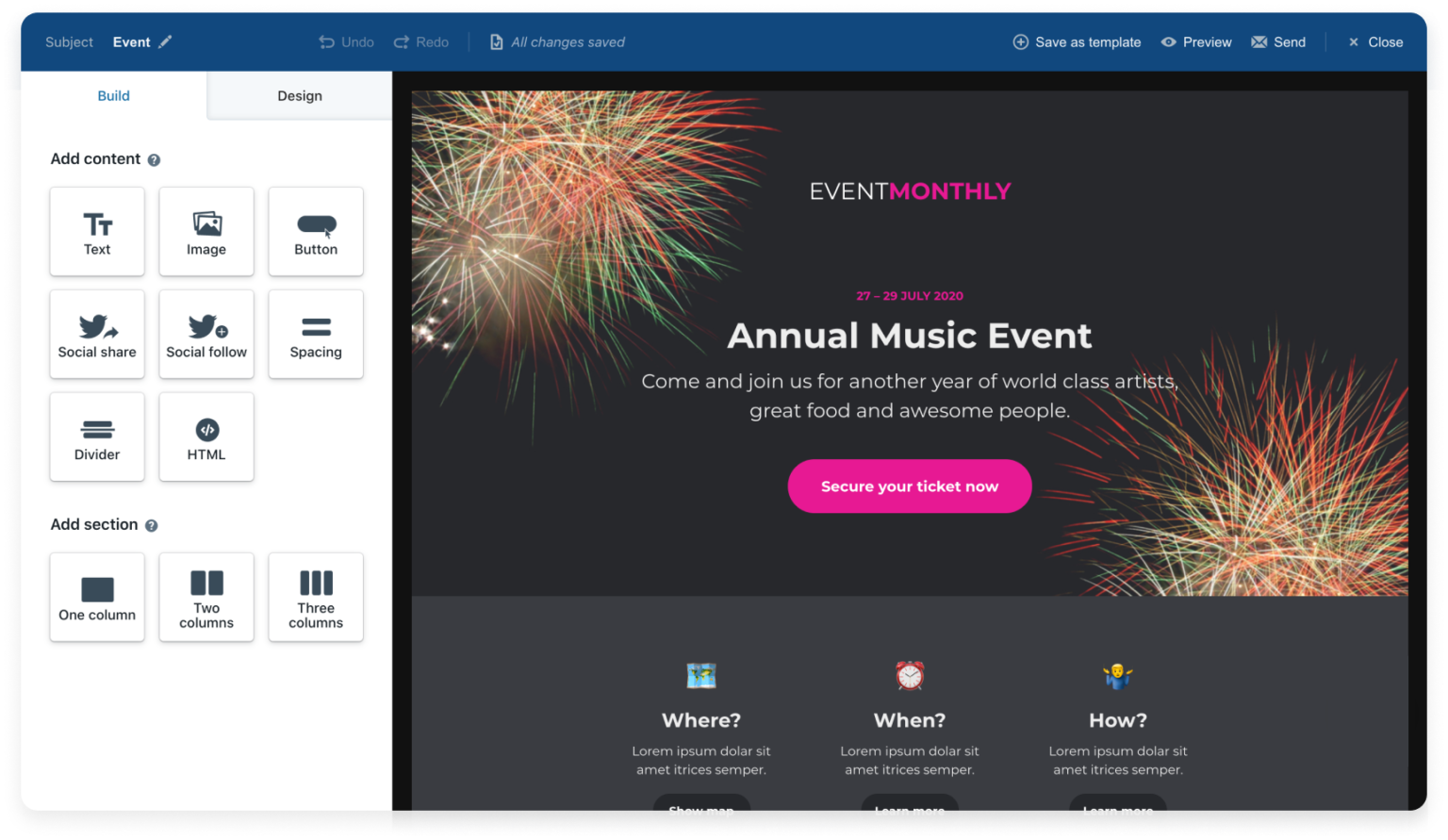
Task: Insert an Image block
Action: 206,231
